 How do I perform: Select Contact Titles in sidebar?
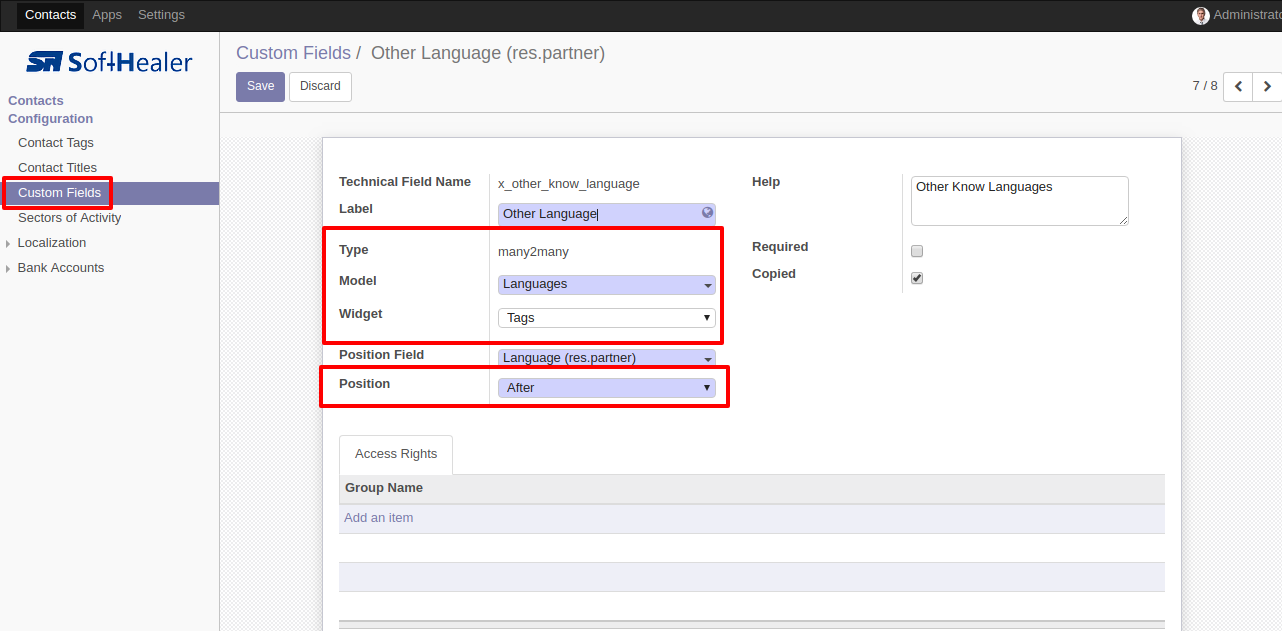58,168
